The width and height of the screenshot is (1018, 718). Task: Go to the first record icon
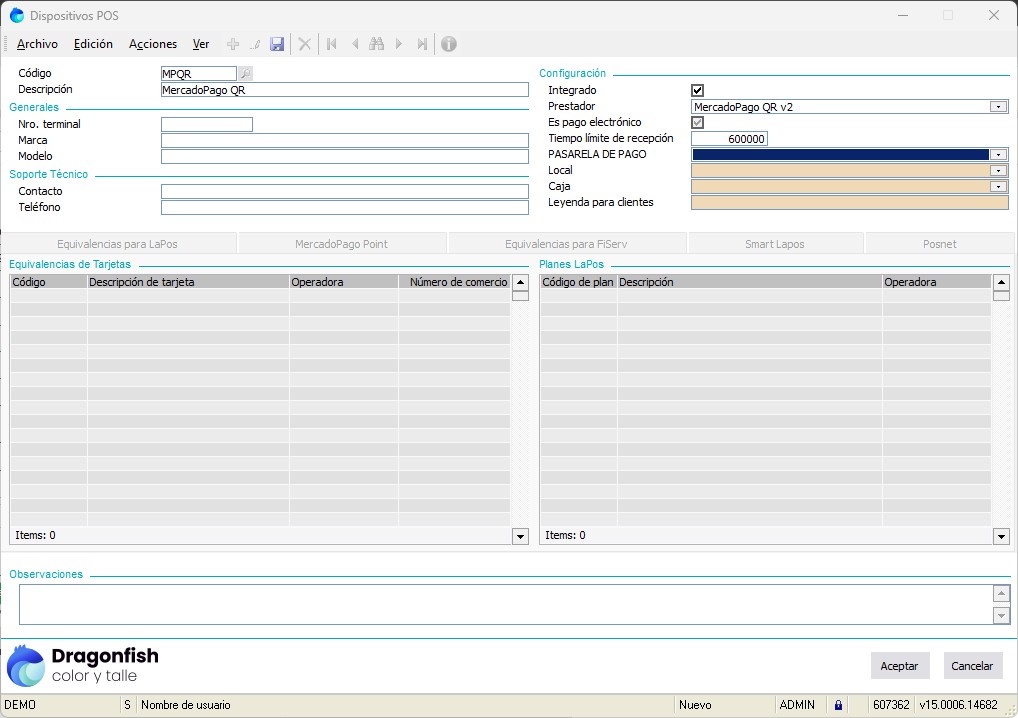(x=331, y=44)
